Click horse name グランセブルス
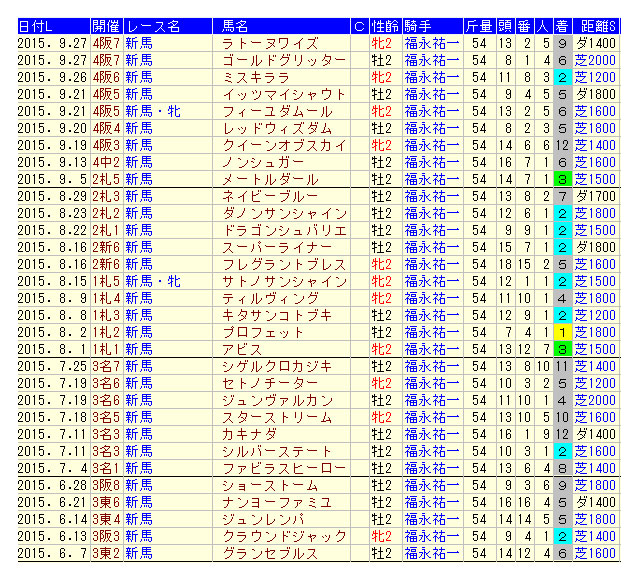 [270, 553]
